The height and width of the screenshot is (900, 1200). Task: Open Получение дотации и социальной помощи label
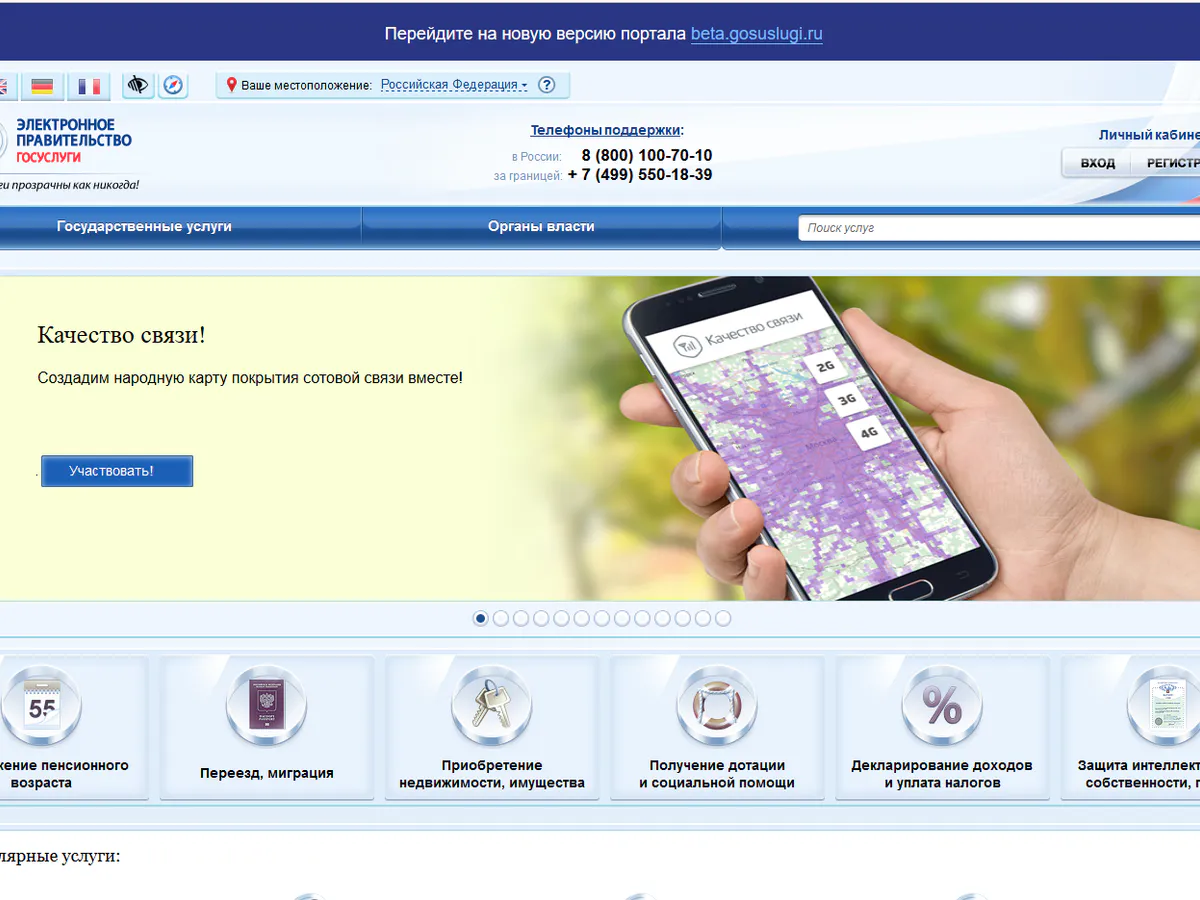(x=717, y=774)
